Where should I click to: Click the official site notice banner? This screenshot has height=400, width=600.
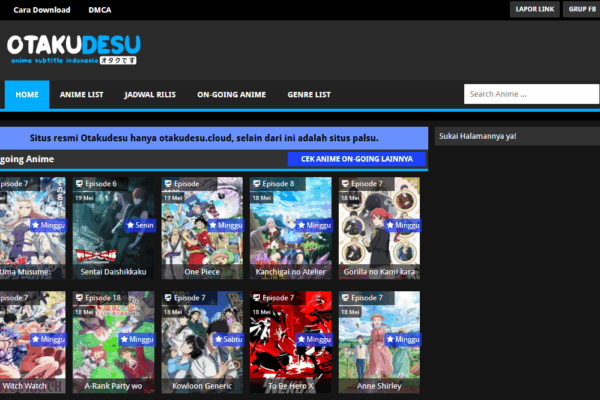coord(214,138)
